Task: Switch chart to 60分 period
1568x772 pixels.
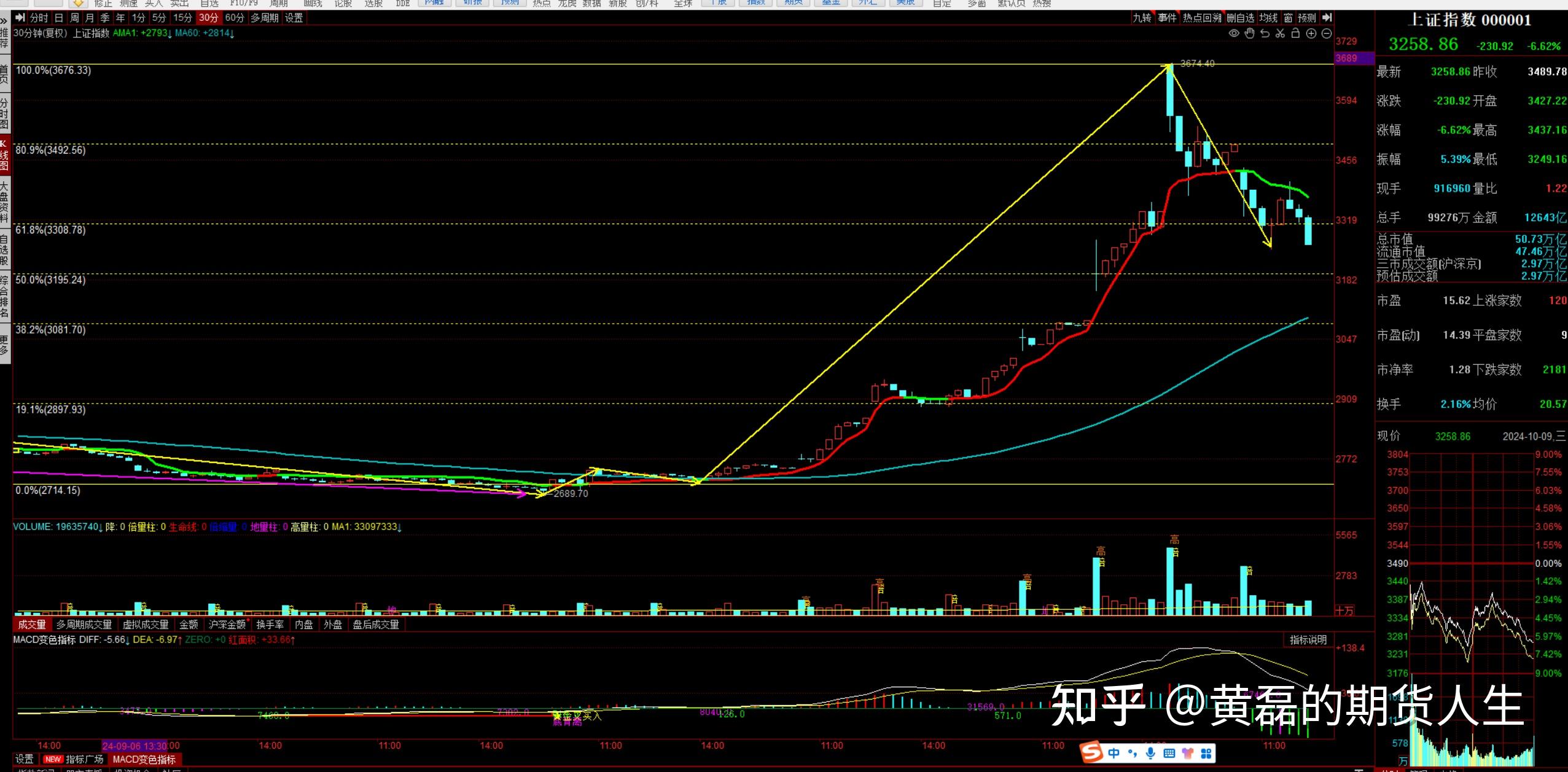Action: 235,18
